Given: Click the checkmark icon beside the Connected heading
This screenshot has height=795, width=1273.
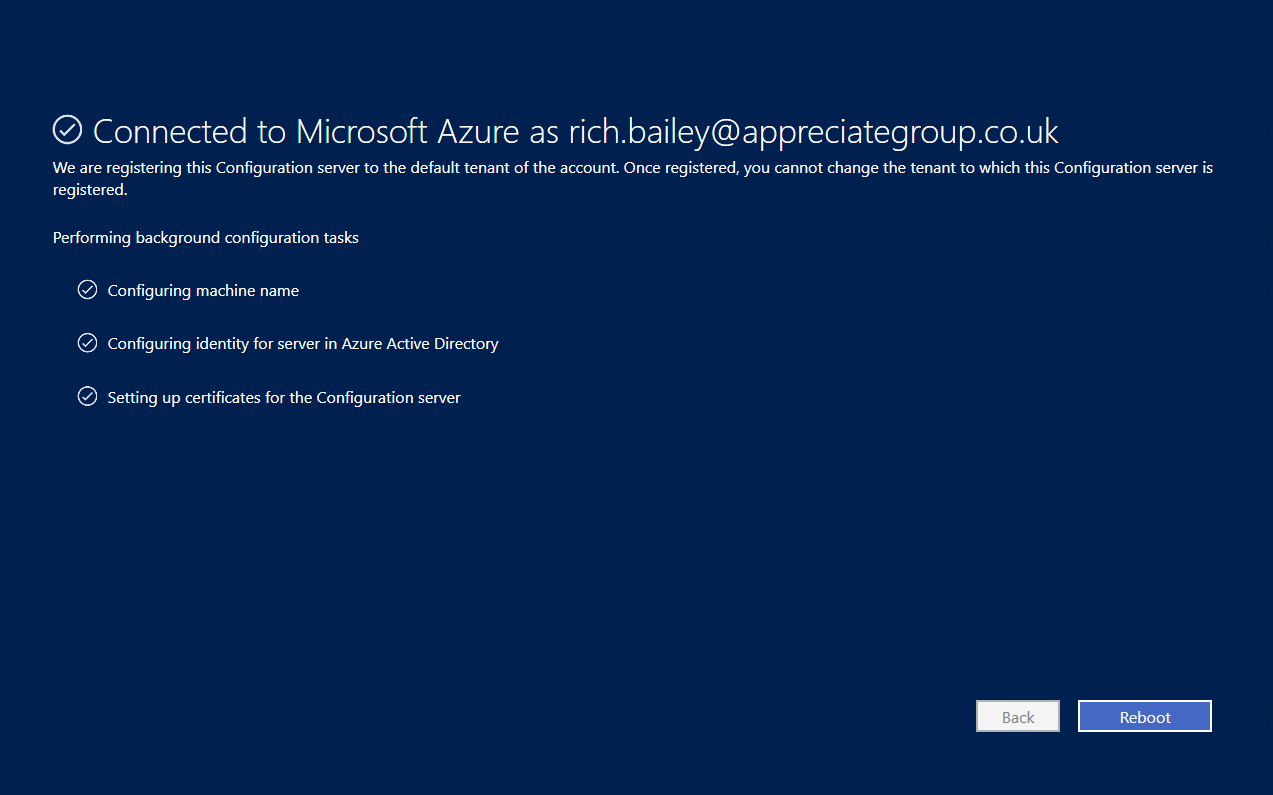Looking at the screenshot, I should pos(67,130).
